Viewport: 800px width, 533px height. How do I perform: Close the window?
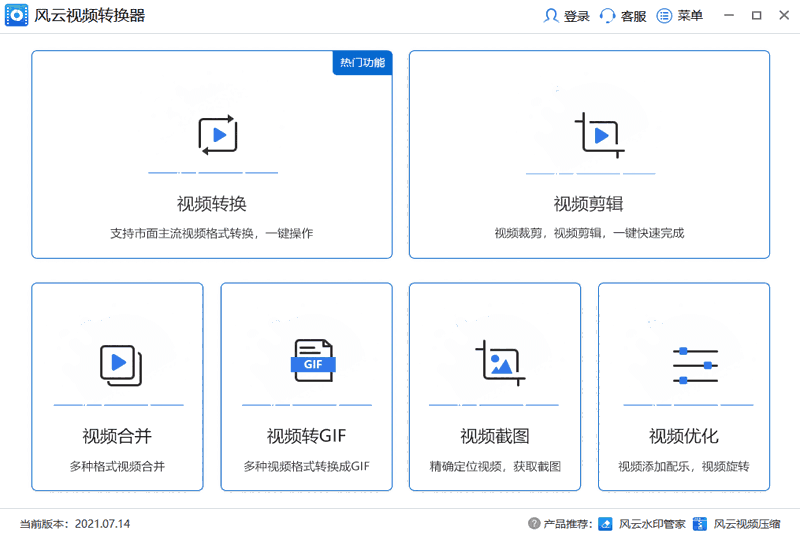784,16
